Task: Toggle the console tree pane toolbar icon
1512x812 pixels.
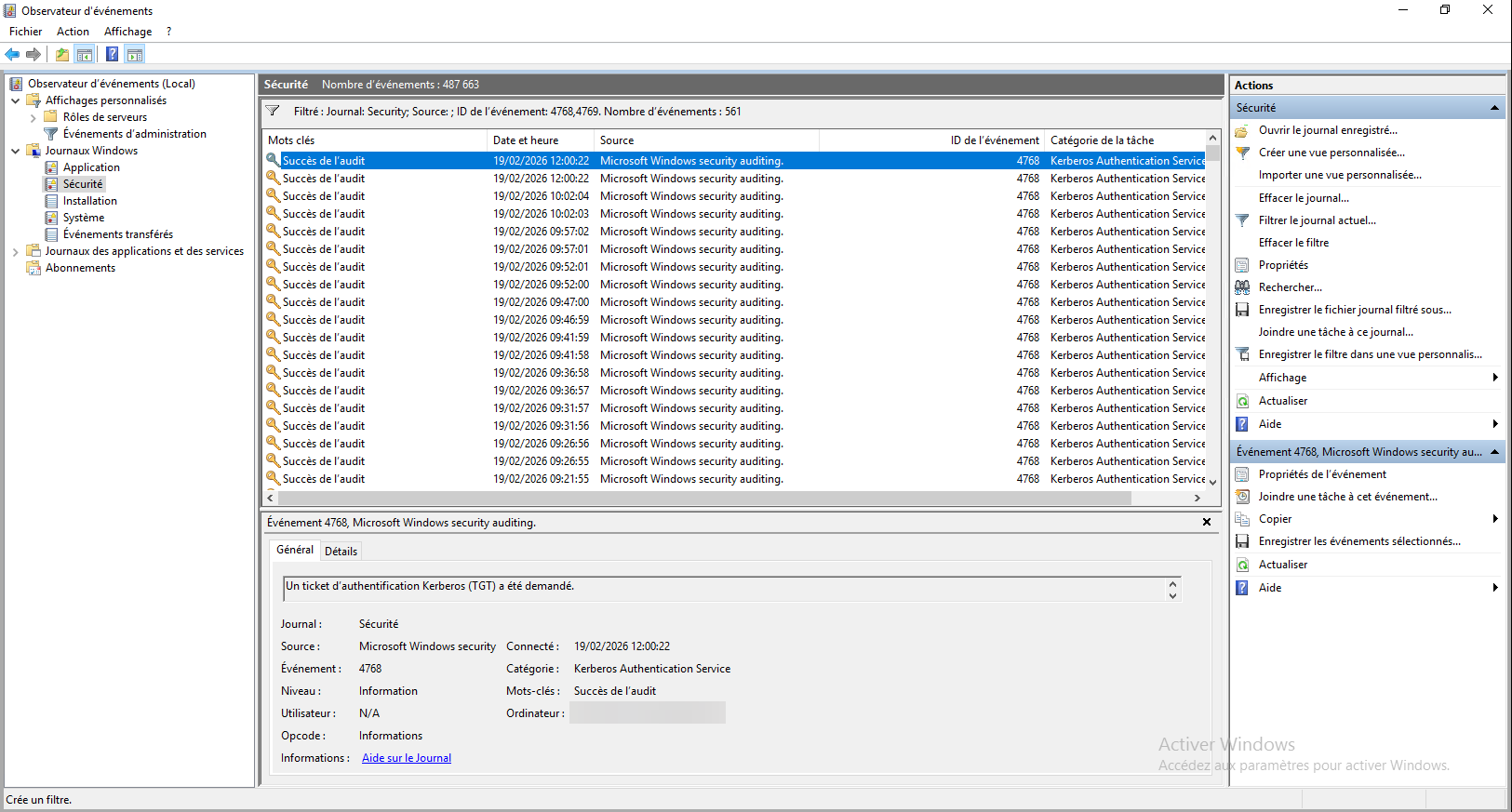Action: (x=85, y=54)
